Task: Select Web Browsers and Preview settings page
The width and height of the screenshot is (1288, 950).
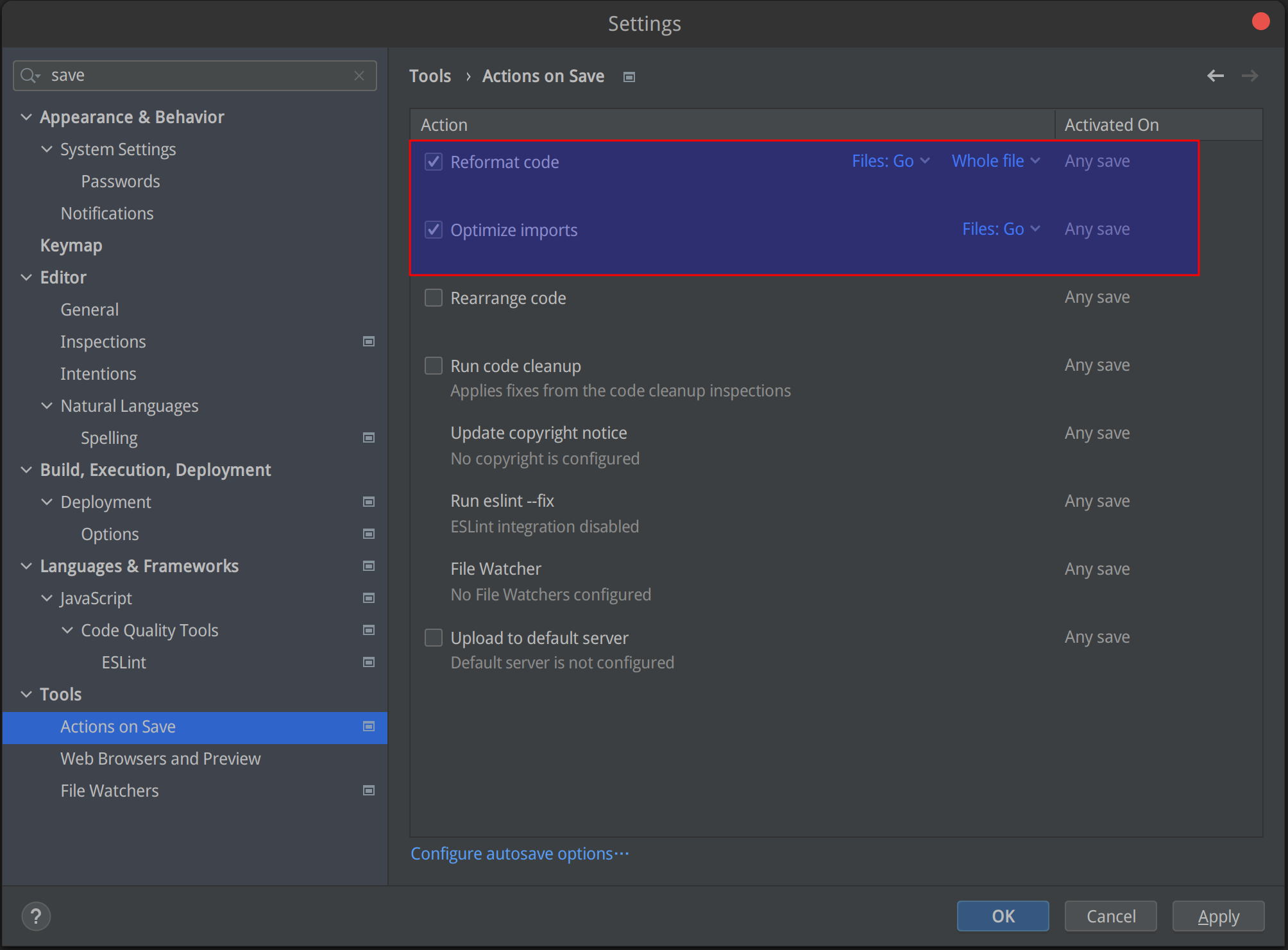Action: [x=160, y=758]
